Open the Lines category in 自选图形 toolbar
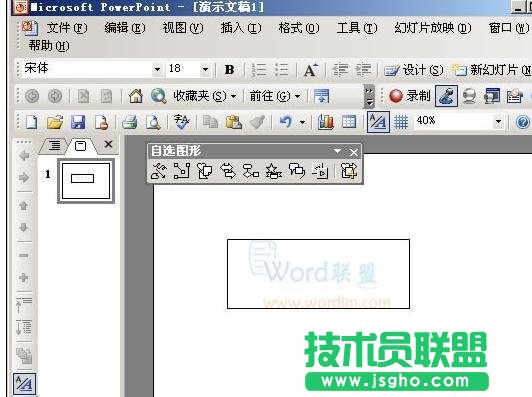This screenshot has width=532, height=397. click(158, 171)
